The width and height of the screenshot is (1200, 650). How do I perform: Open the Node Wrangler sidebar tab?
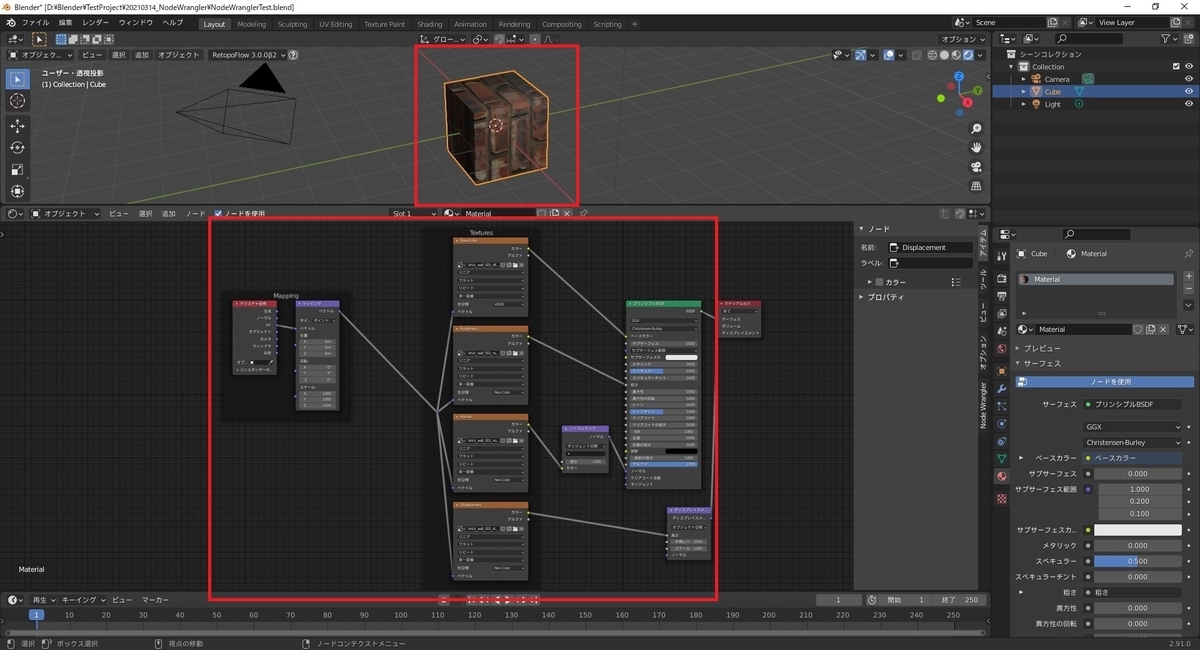click(983, 405)
